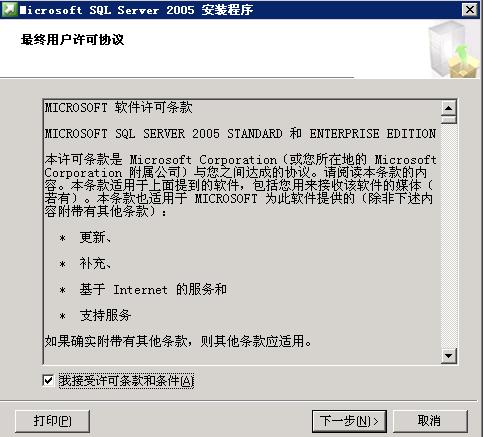Click the MICROSOFT 软件许可条款 line

click(x=119, y=108)
